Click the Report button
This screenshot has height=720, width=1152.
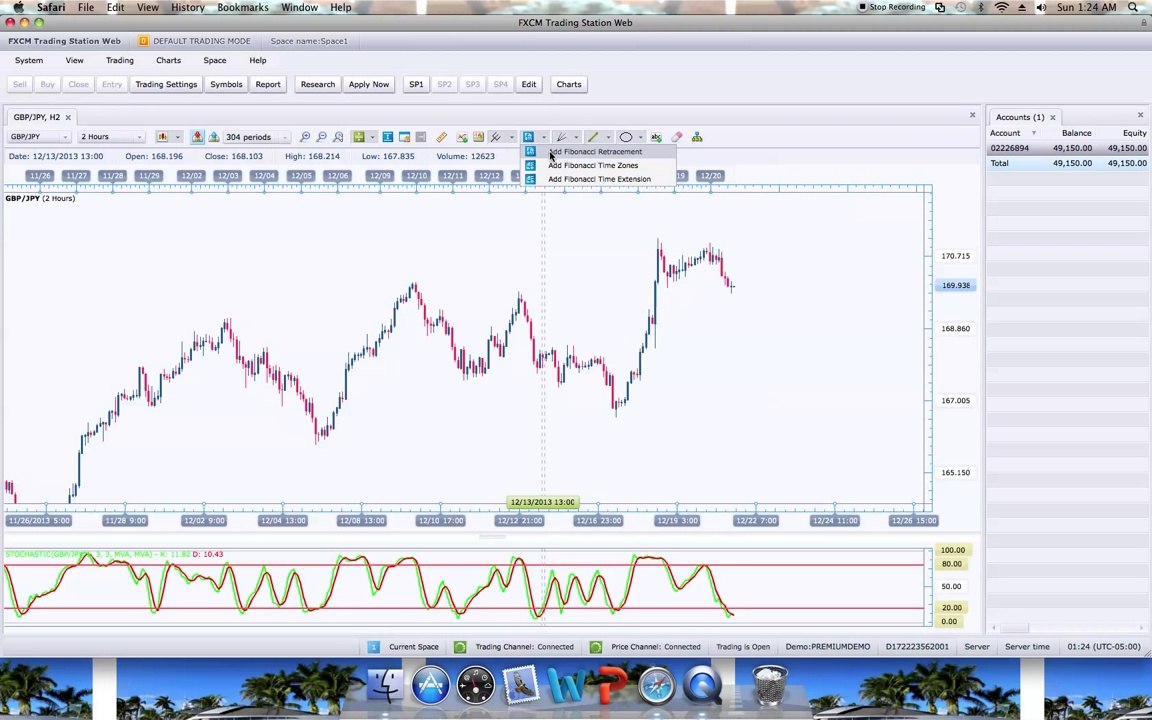point(268,84)
